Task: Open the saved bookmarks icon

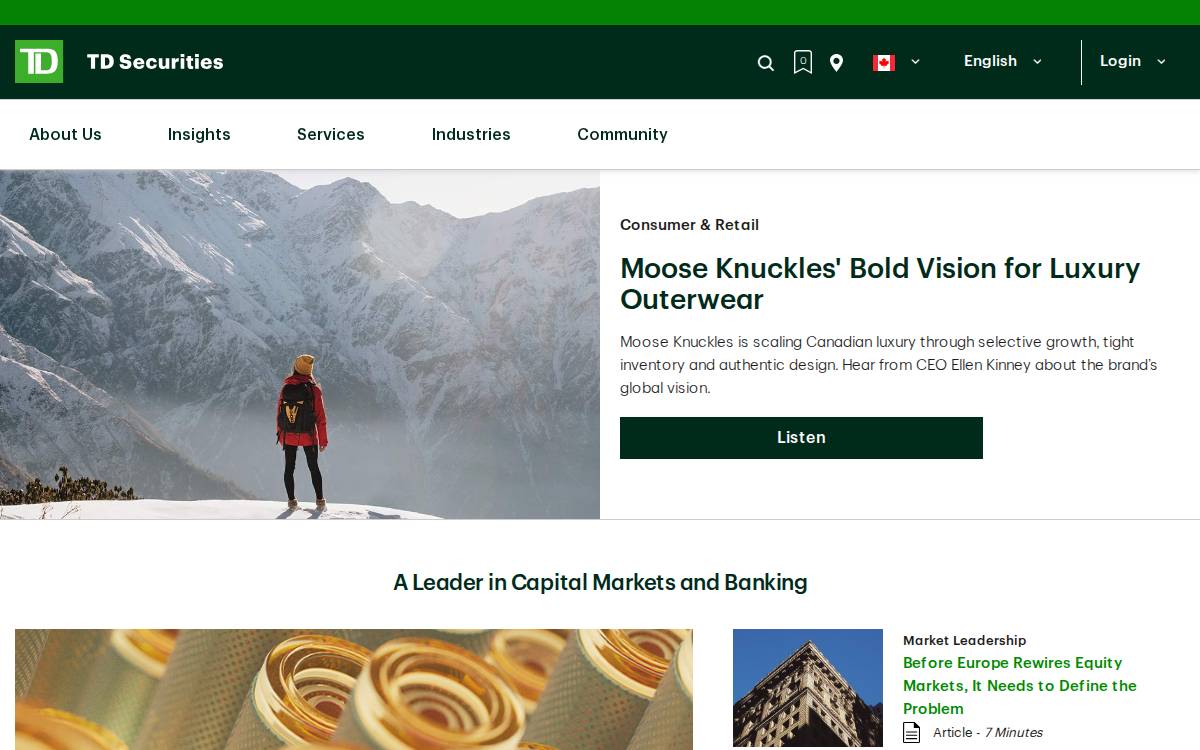Action: pos(802,62)
